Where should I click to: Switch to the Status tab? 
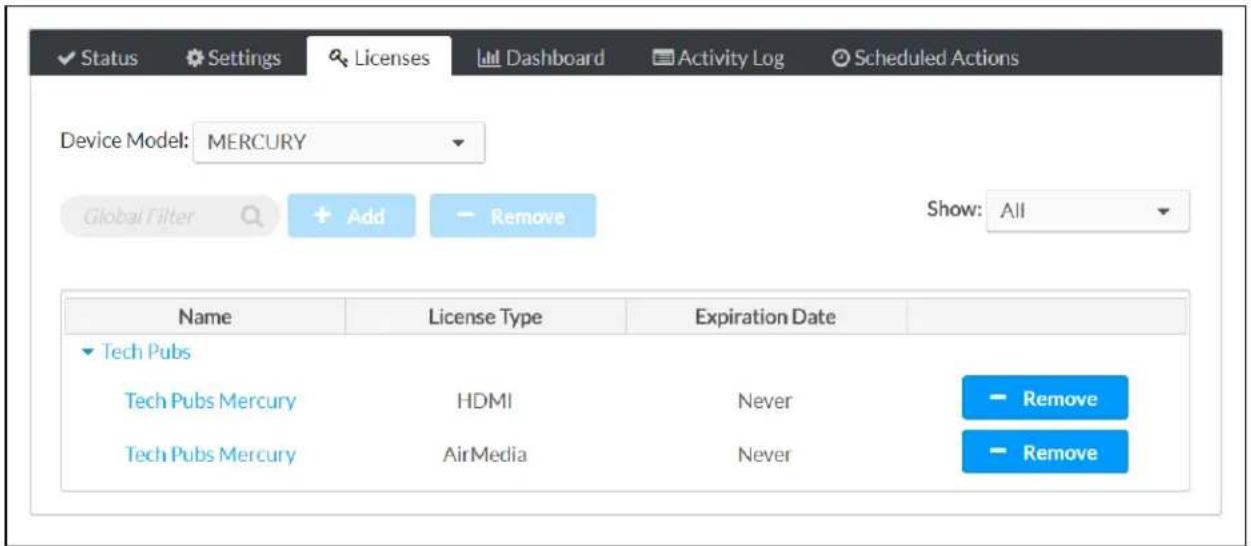coord(98,58)
